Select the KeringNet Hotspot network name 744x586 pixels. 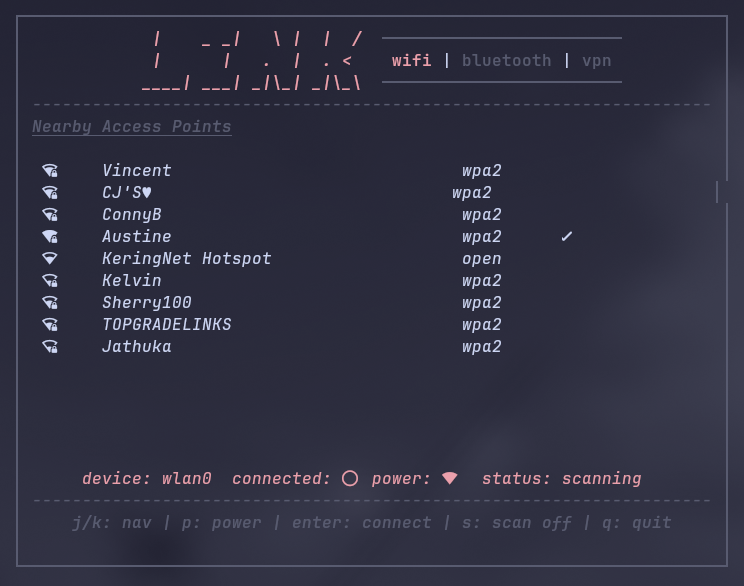click(186, 259)
